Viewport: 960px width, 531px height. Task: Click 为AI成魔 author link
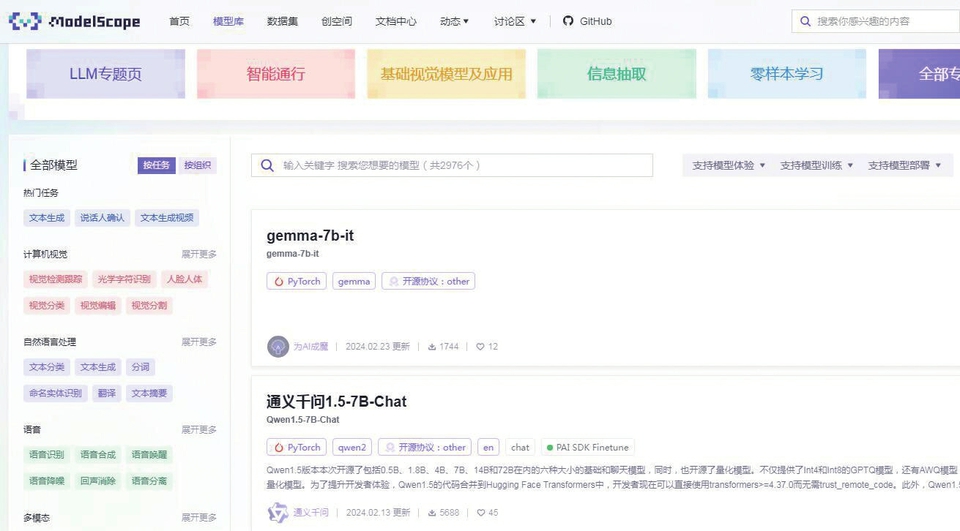310,347
